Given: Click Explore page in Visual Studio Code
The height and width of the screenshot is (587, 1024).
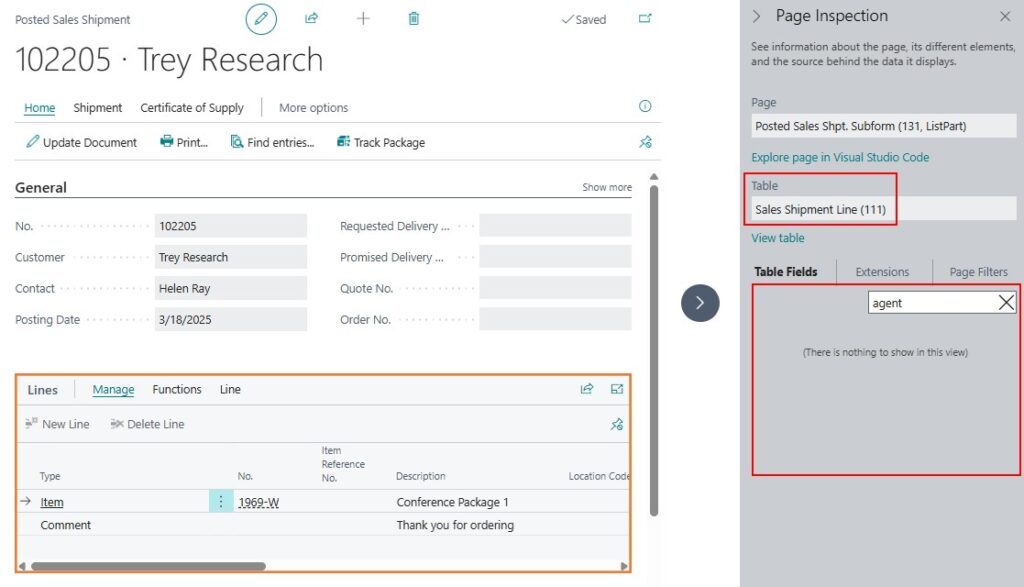Looking at the screenshot, I should (x=840, y=157).
